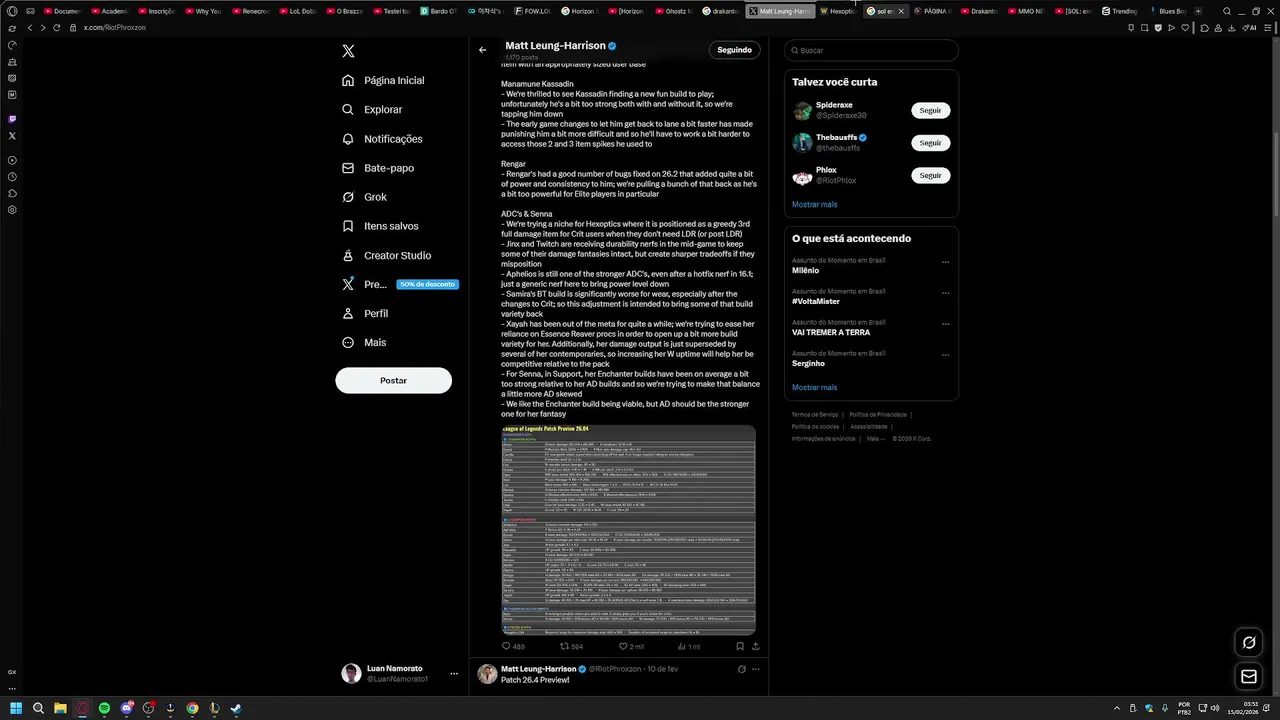Open the Patch Preview 26.04 image
The width and height of the screenshot is (1280, 720).
[628, 530]
